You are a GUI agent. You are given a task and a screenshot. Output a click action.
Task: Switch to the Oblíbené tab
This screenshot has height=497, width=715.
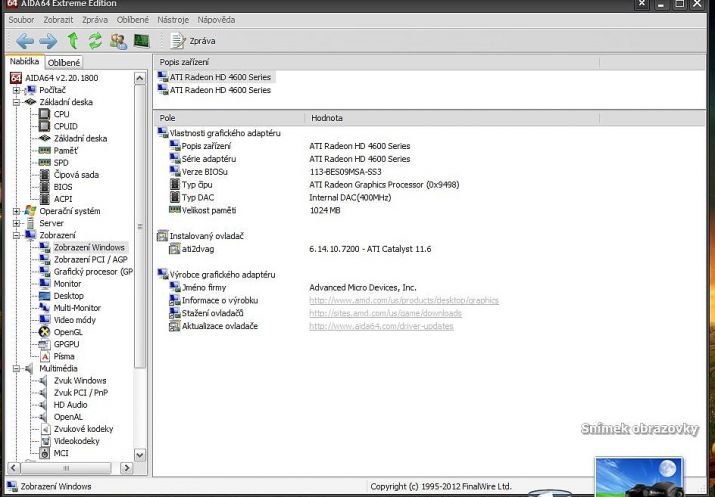pyautogui.click(x=64, y=62)
